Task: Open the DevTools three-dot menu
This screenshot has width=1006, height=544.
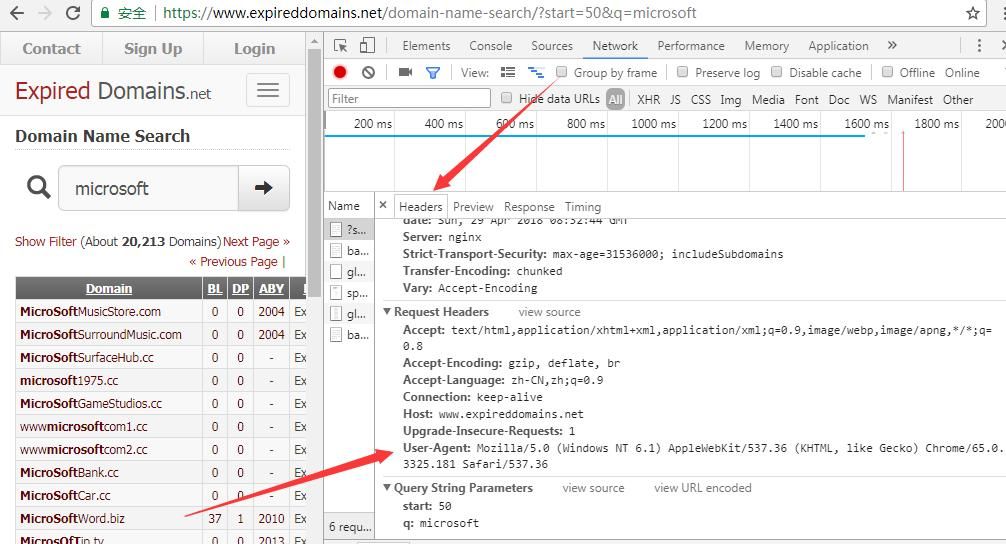Action: pos(979,46)
